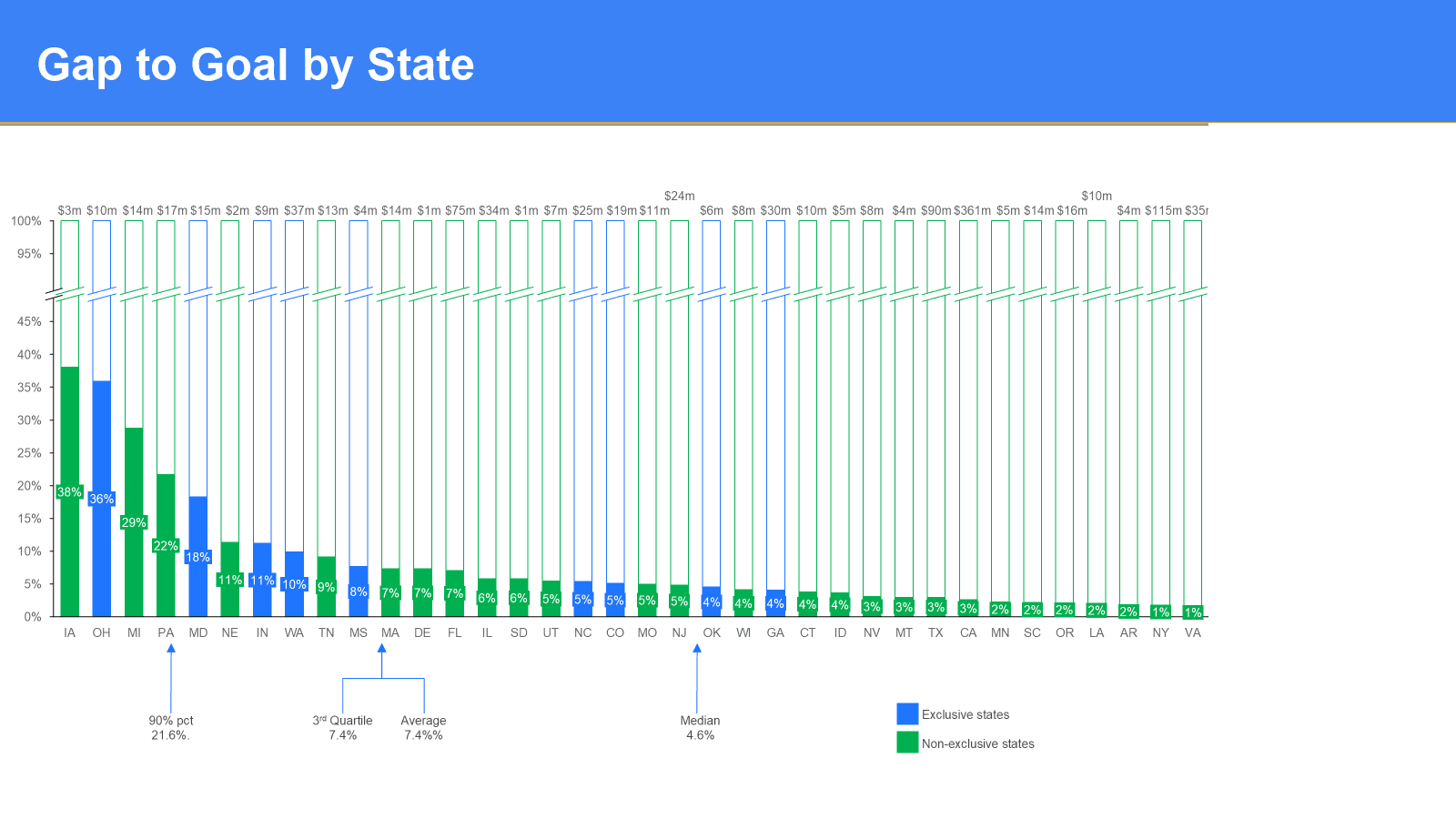Click the 3rd Quartile 7.4% annotation
The image size is (1456, 819).
pos(342,727)
